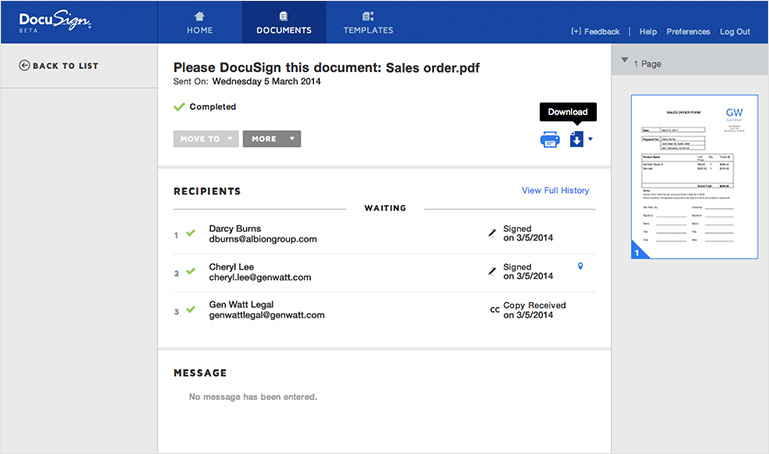Click the Completed status text
769x454 pixels.
pos(213,107)
